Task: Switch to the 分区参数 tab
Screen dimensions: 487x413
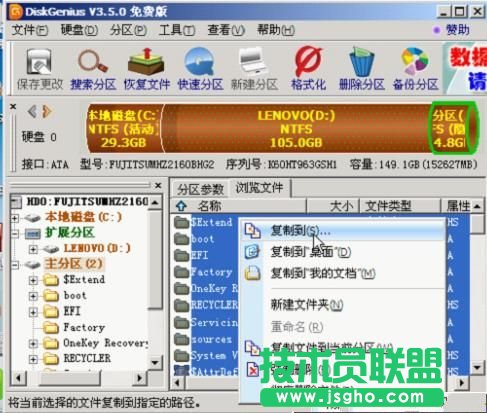Action: 200,189
